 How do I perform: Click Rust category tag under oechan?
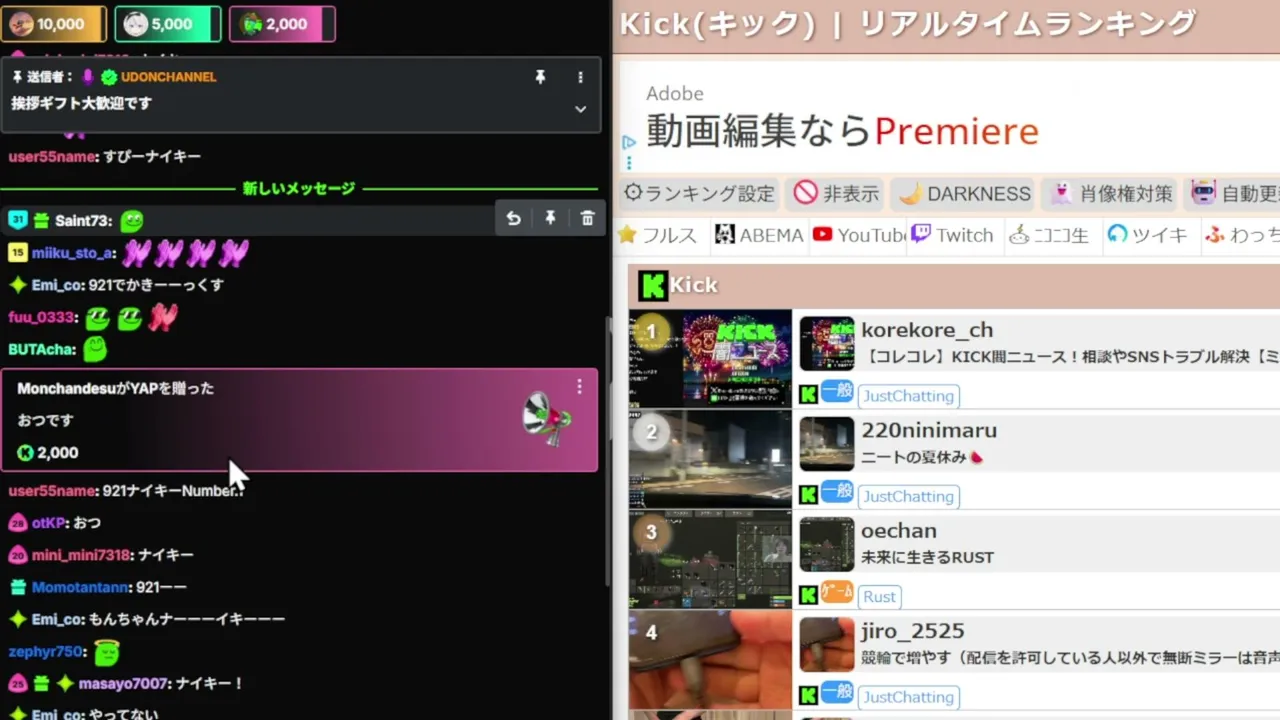[880, 597]
